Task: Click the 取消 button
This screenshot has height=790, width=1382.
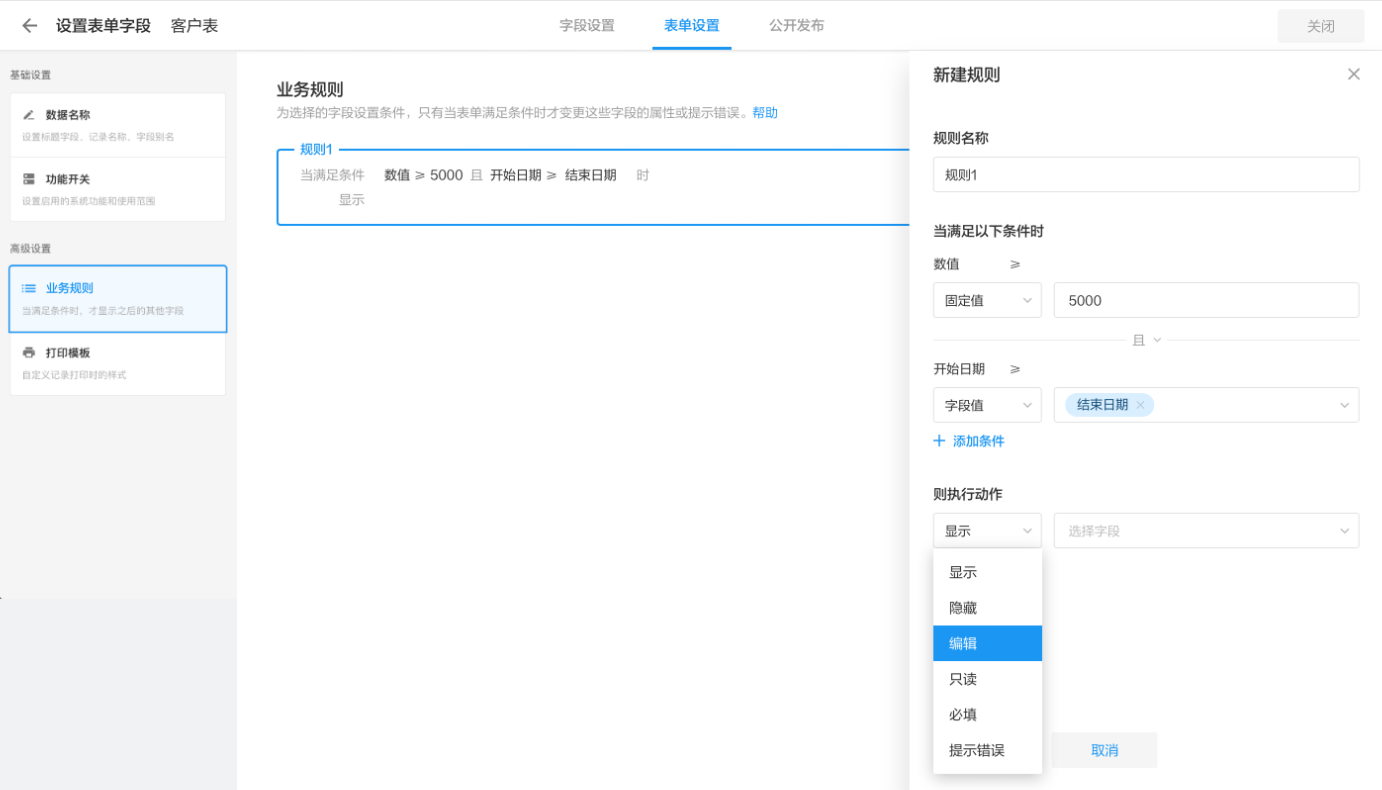Action: [1104, 750]
